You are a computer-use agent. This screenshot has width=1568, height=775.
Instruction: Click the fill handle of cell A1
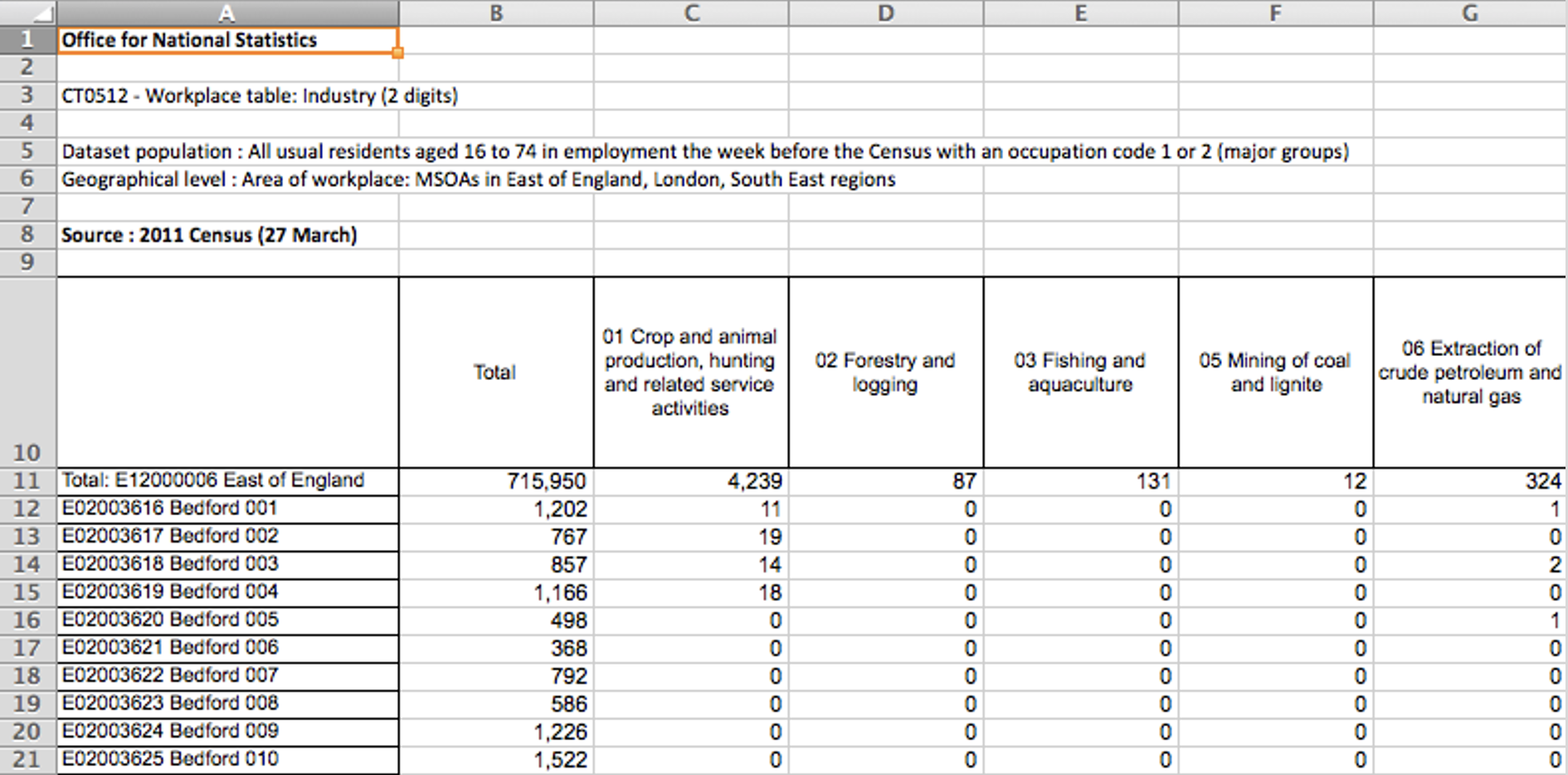pos(398,53)
